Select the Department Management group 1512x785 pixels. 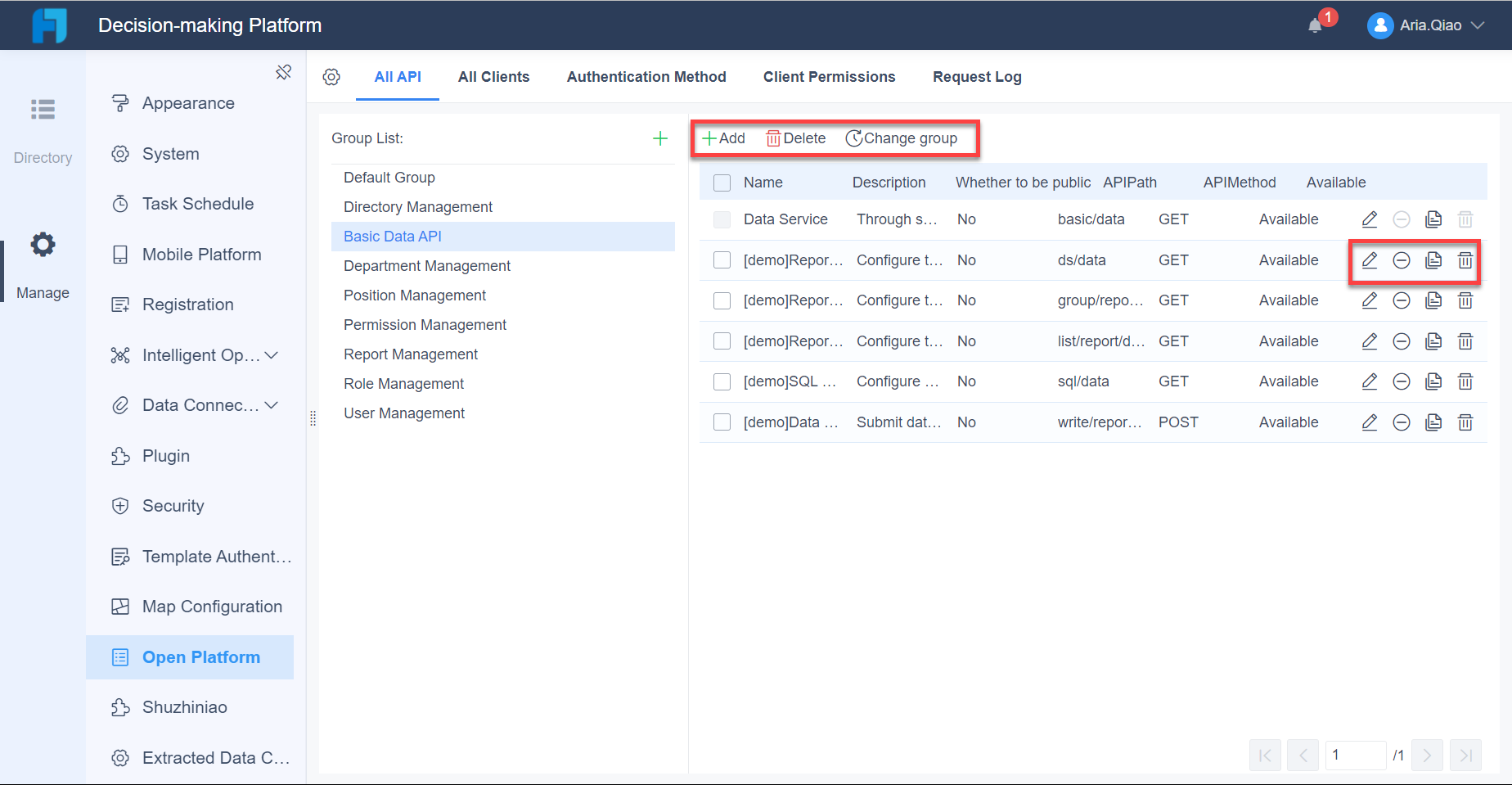[x=503, y=266]
